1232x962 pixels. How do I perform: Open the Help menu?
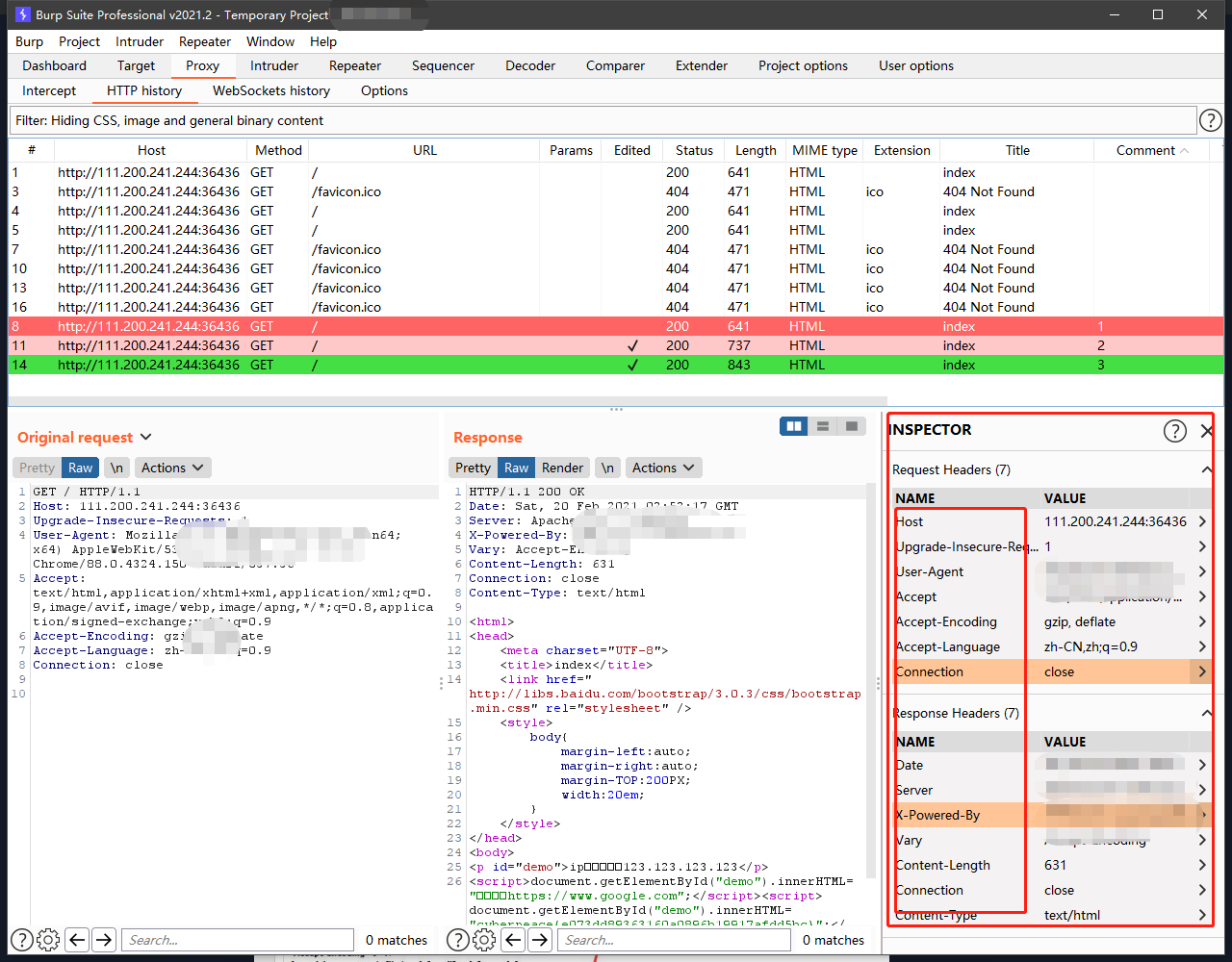pos(323,41)
